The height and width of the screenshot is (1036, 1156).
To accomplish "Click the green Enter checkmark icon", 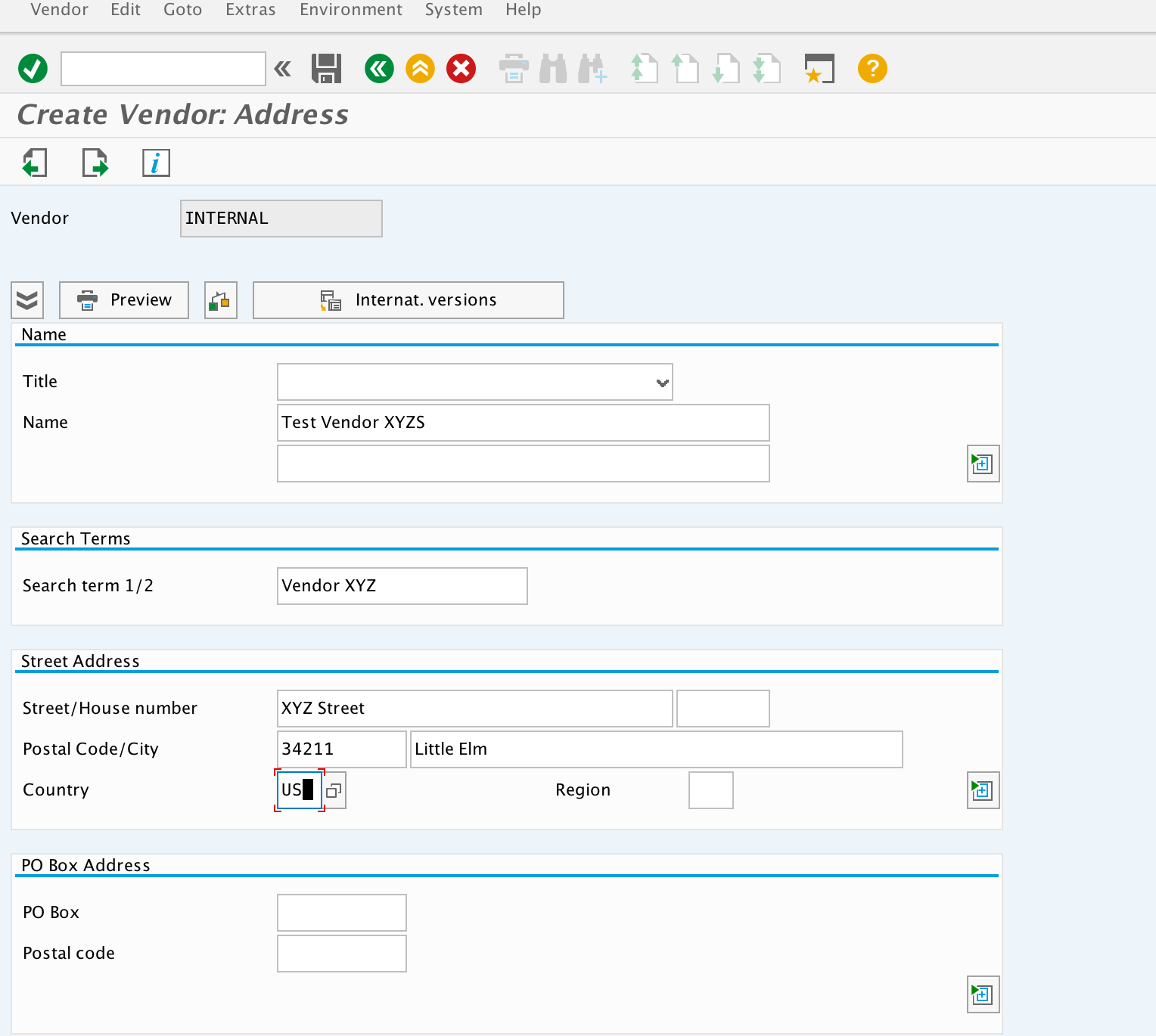I will point(33,69).
